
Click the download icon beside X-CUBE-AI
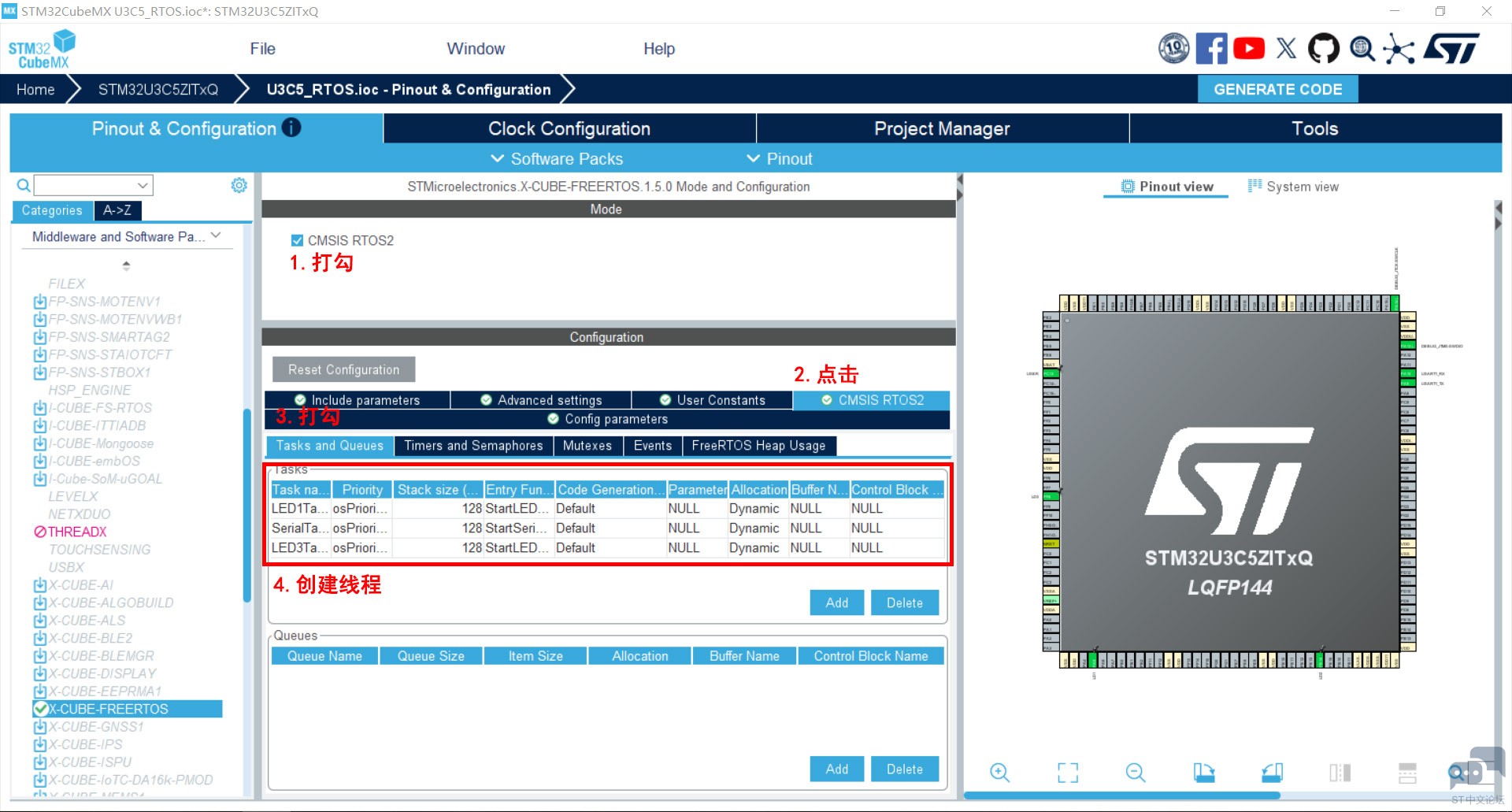pos(40,585)
